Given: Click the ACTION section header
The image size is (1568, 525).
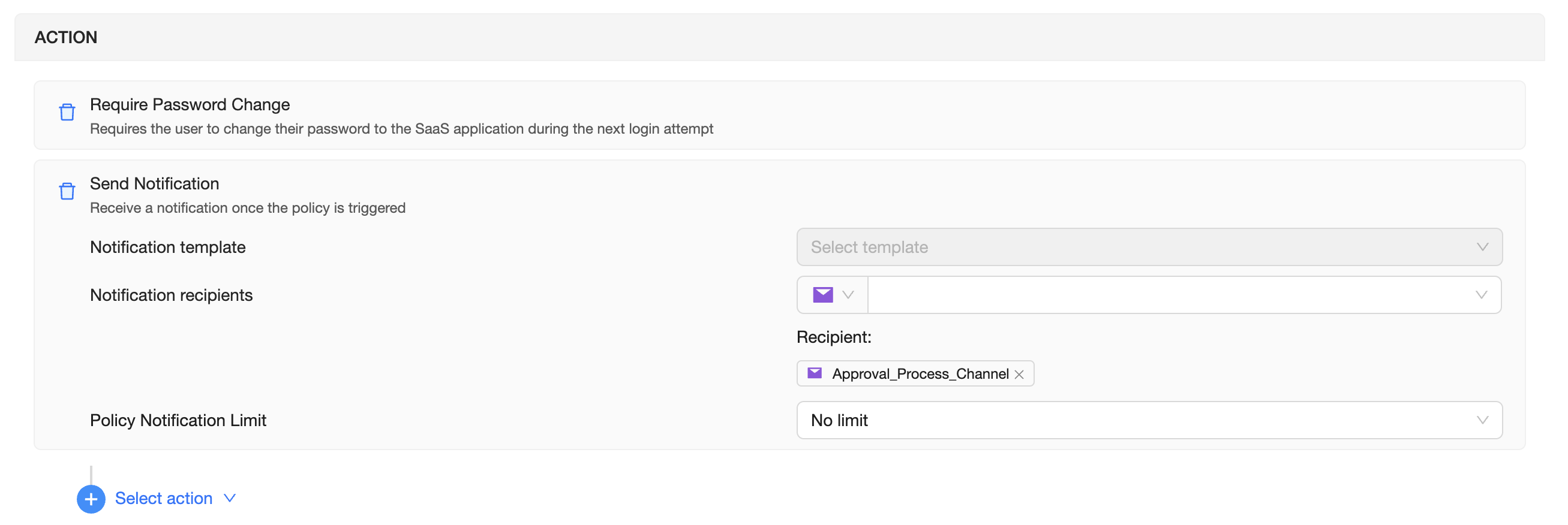Looking at the screenshot, I should [66, 38].
